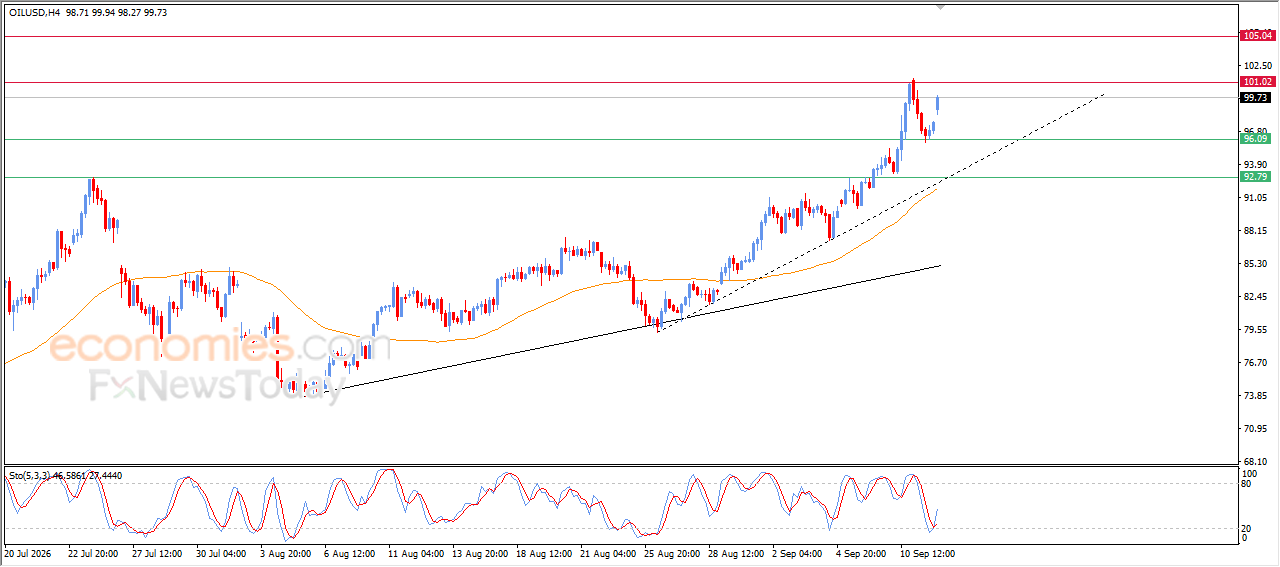Click the 99.73 current price tag

(x=1256, y=97)
